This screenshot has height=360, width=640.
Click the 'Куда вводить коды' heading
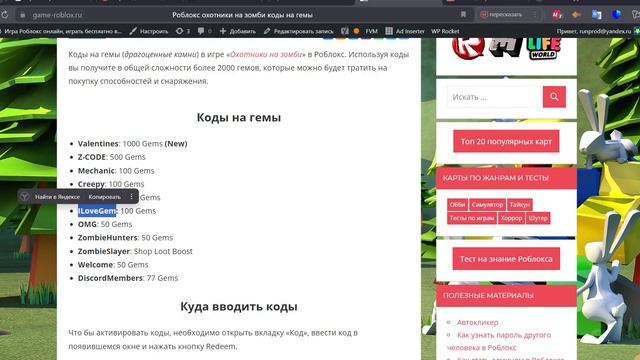pyautogui.click(x=239, y=307)
